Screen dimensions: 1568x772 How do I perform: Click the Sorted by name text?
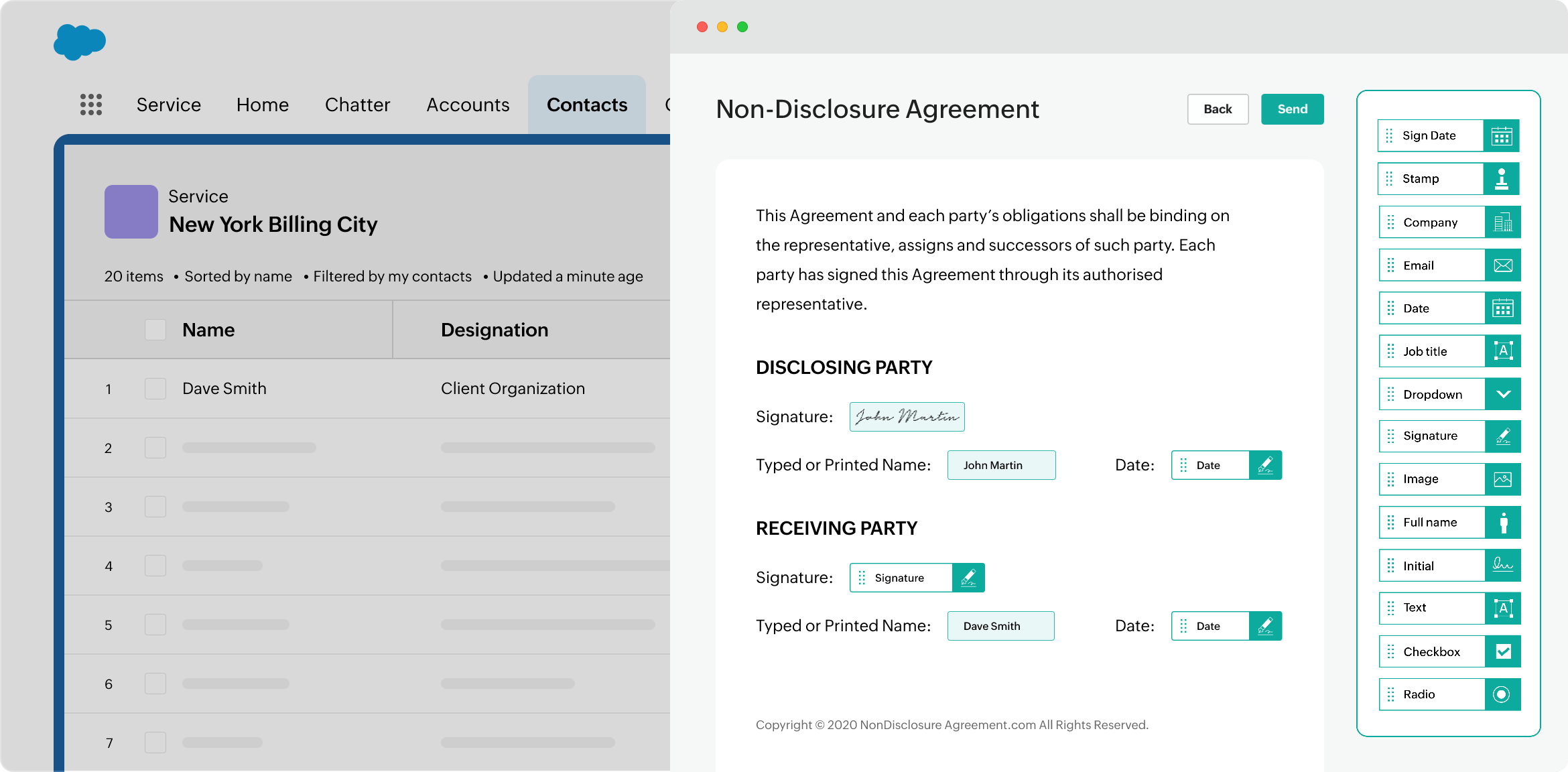pos(238,276)
